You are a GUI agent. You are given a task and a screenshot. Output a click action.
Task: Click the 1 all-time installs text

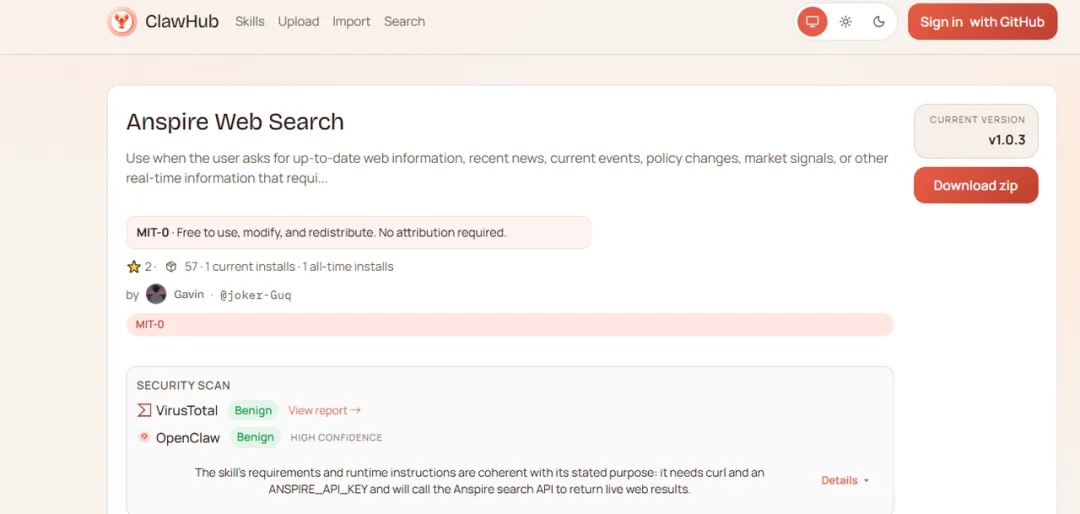pyautogui.click(x=348, y=267)
